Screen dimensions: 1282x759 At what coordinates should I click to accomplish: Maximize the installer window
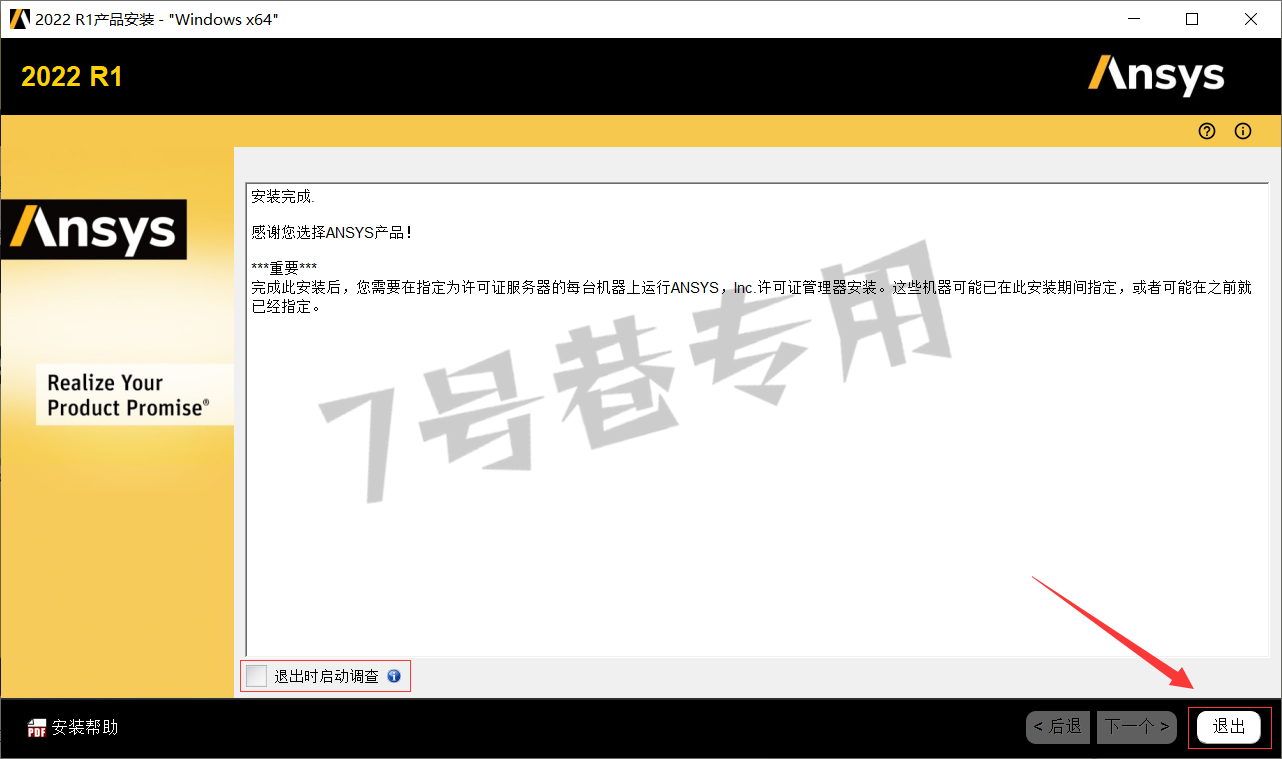coord(1192,19)
